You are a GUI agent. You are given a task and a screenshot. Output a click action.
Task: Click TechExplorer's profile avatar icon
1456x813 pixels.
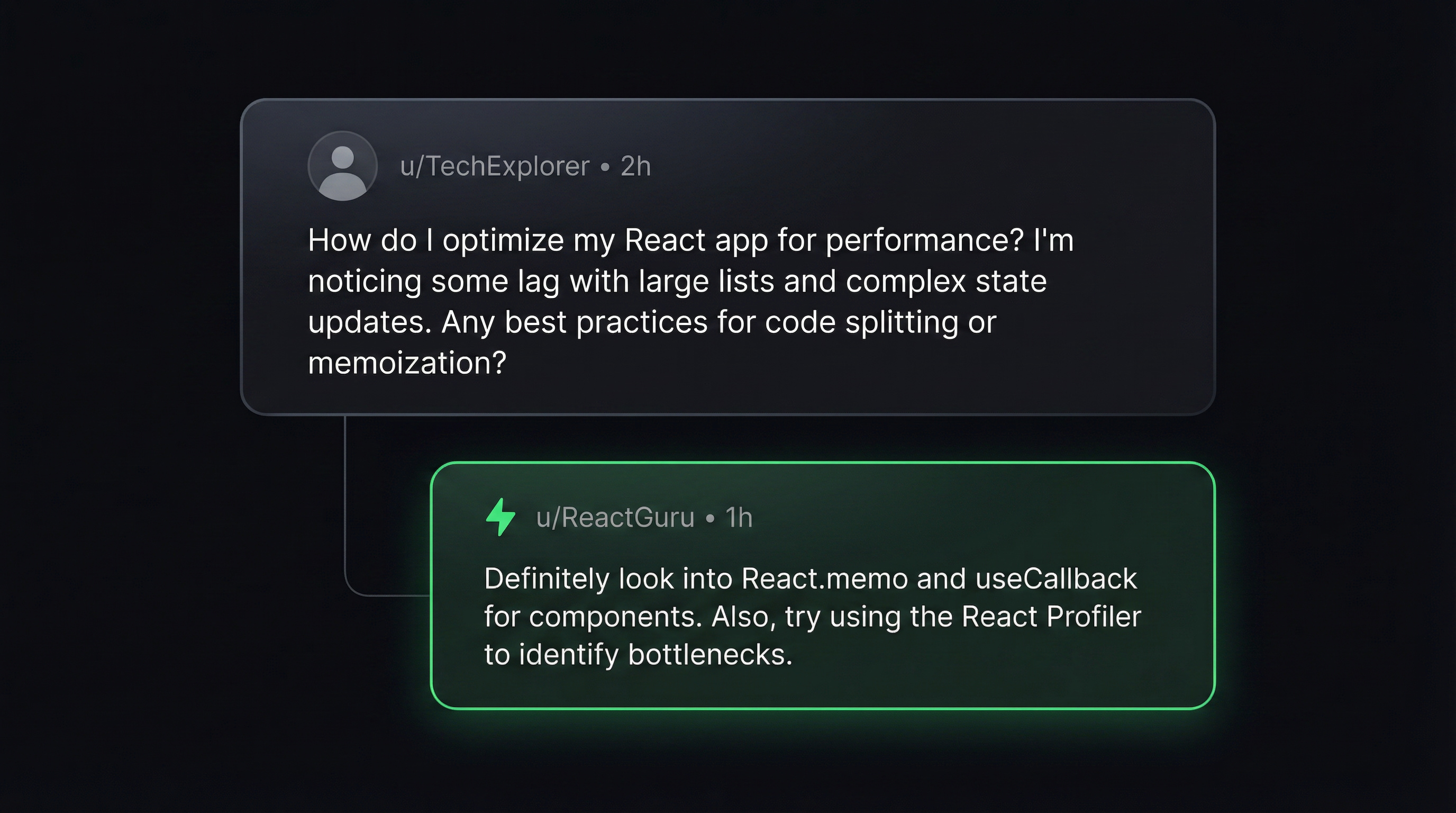click(342, 166)
